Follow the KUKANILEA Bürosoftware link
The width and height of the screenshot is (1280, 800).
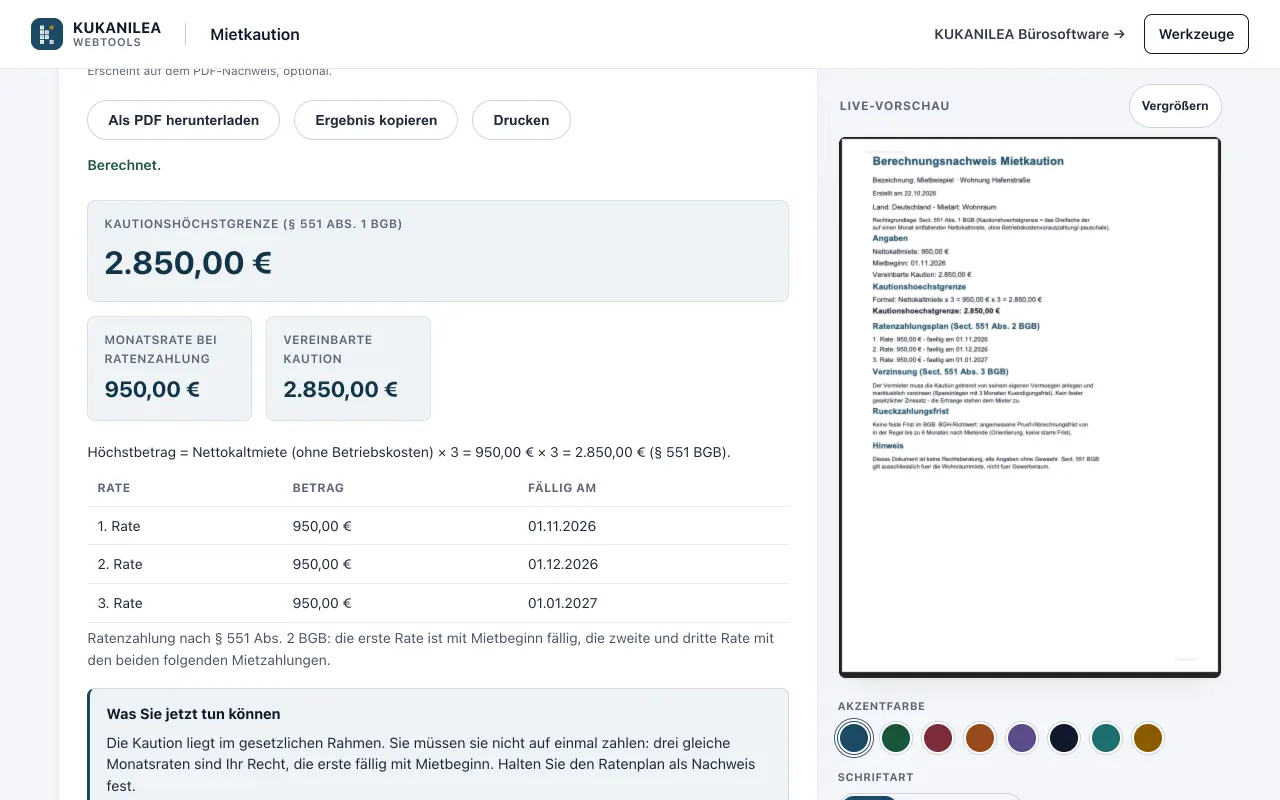pos(1029,34)
